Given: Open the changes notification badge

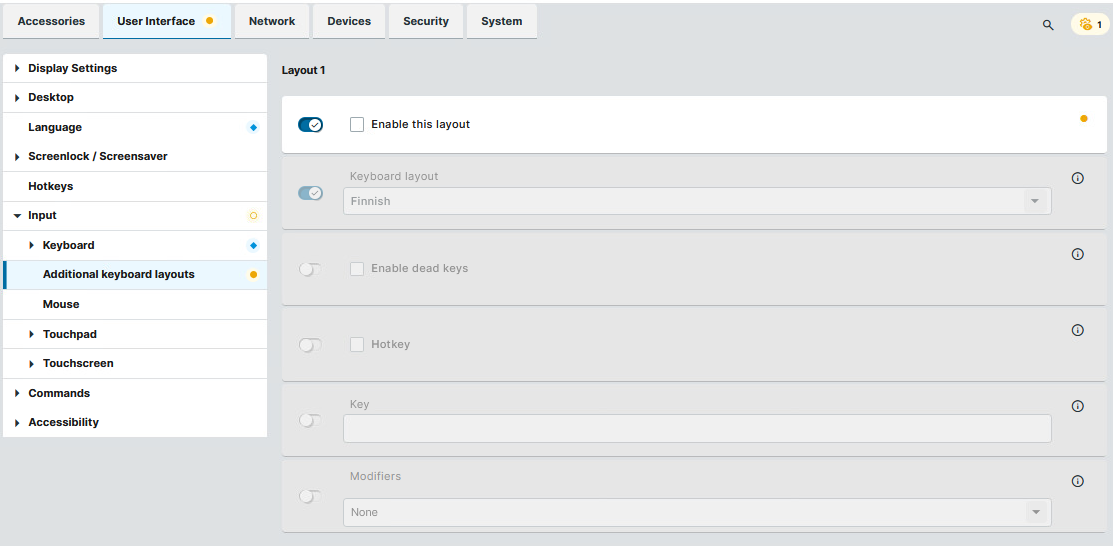Looking at the screenshot, I should pos(1090,25).
